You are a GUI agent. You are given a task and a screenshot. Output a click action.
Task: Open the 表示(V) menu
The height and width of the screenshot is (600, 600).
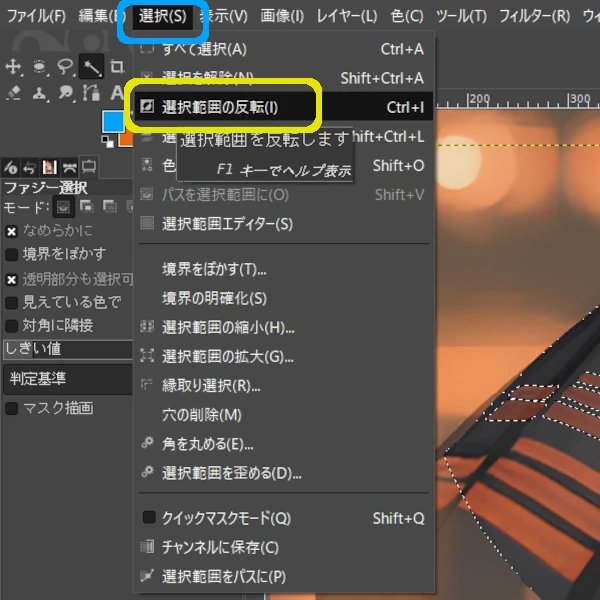tap(224, 16)
